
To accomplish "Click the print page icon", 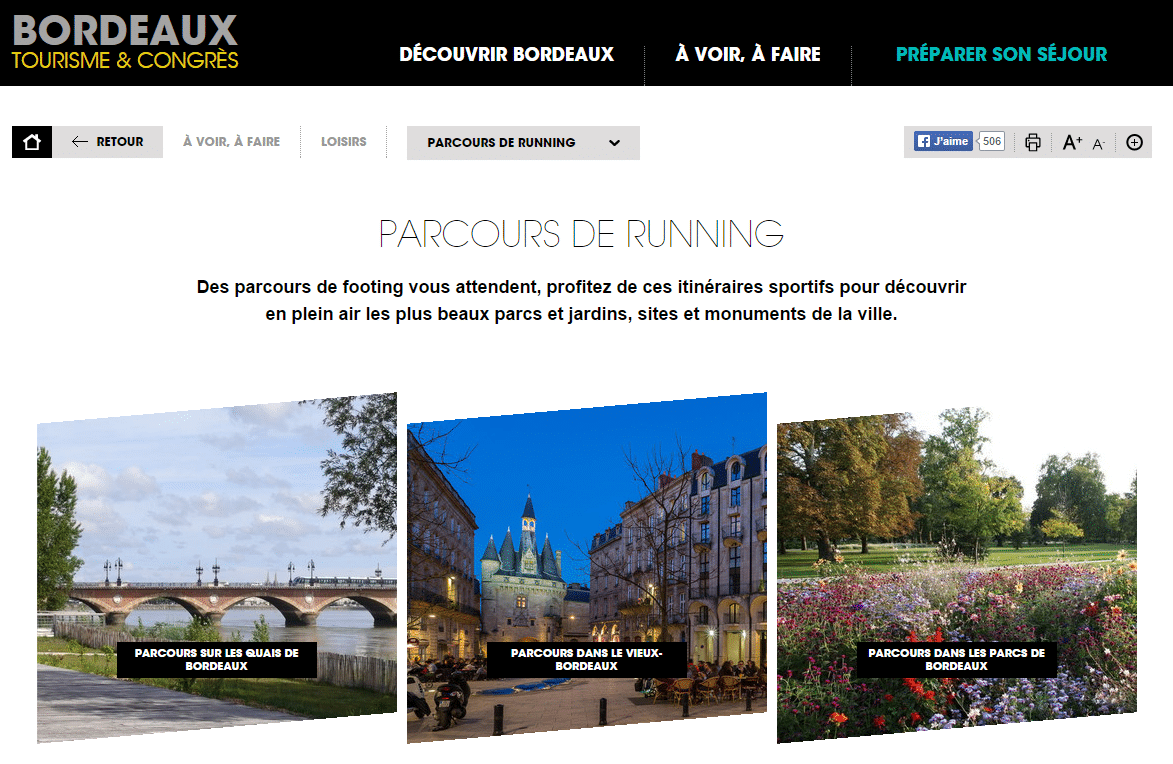I will (1032, 142).
